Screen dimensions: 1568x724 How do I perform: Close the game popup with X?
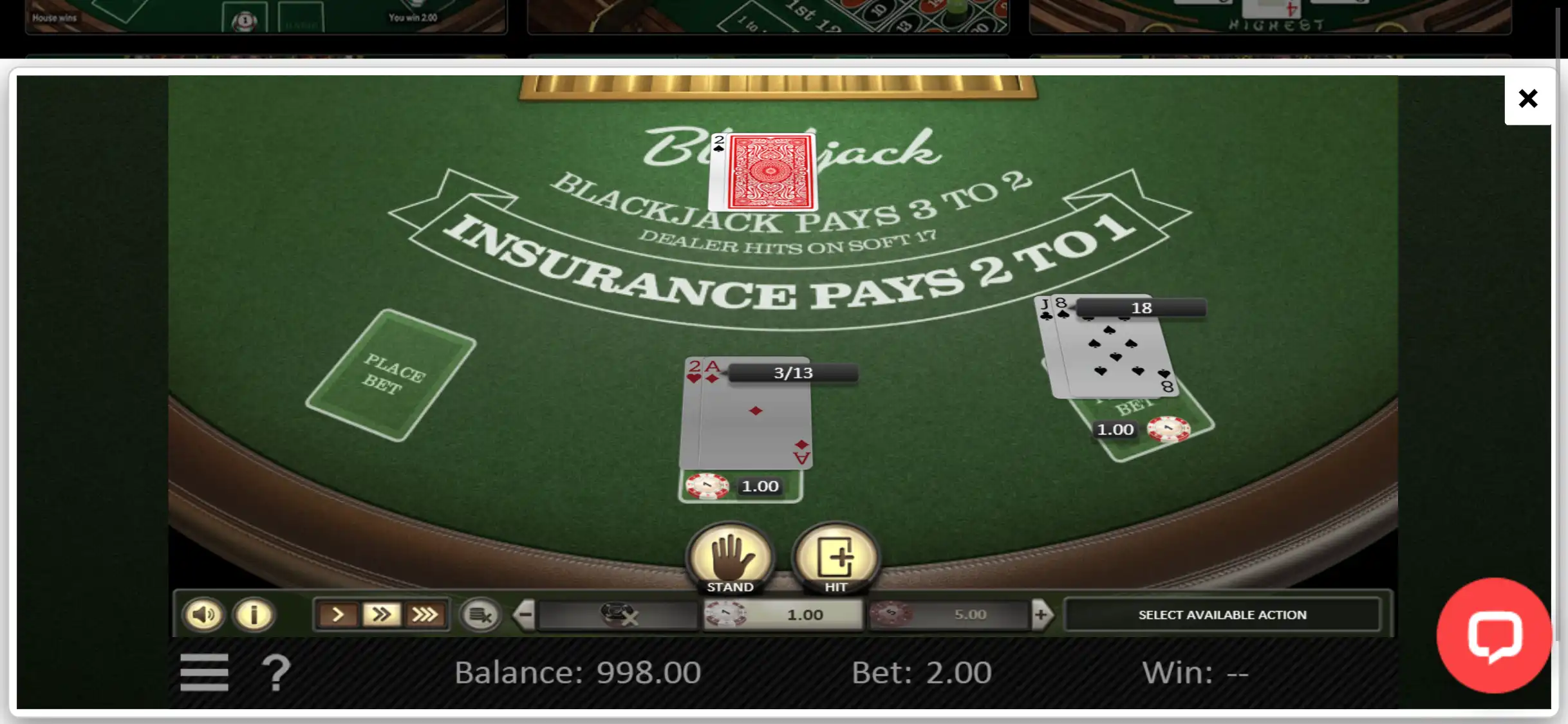pos(1527,98)
